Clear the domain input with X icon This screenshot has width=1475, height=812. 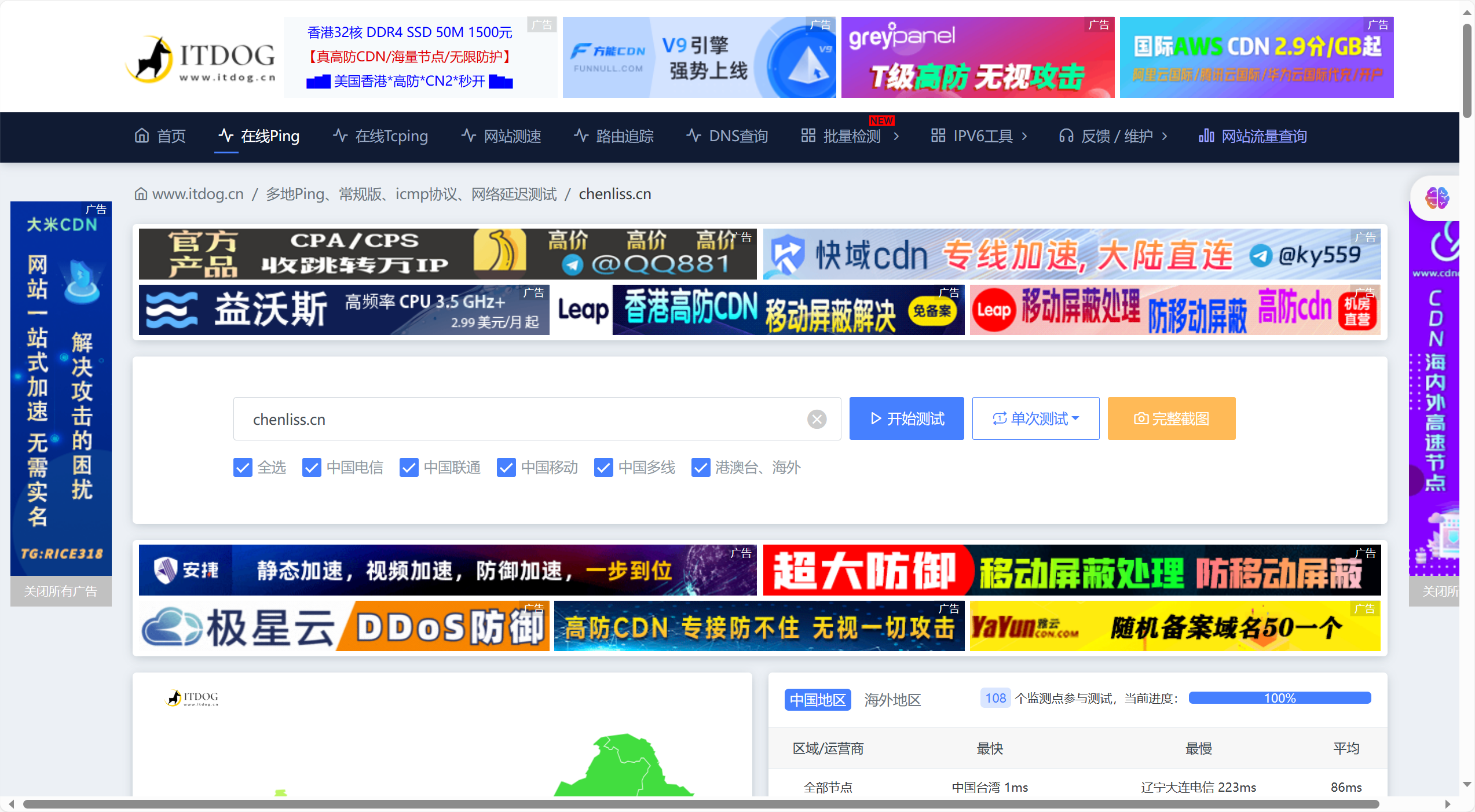(817, 419)
